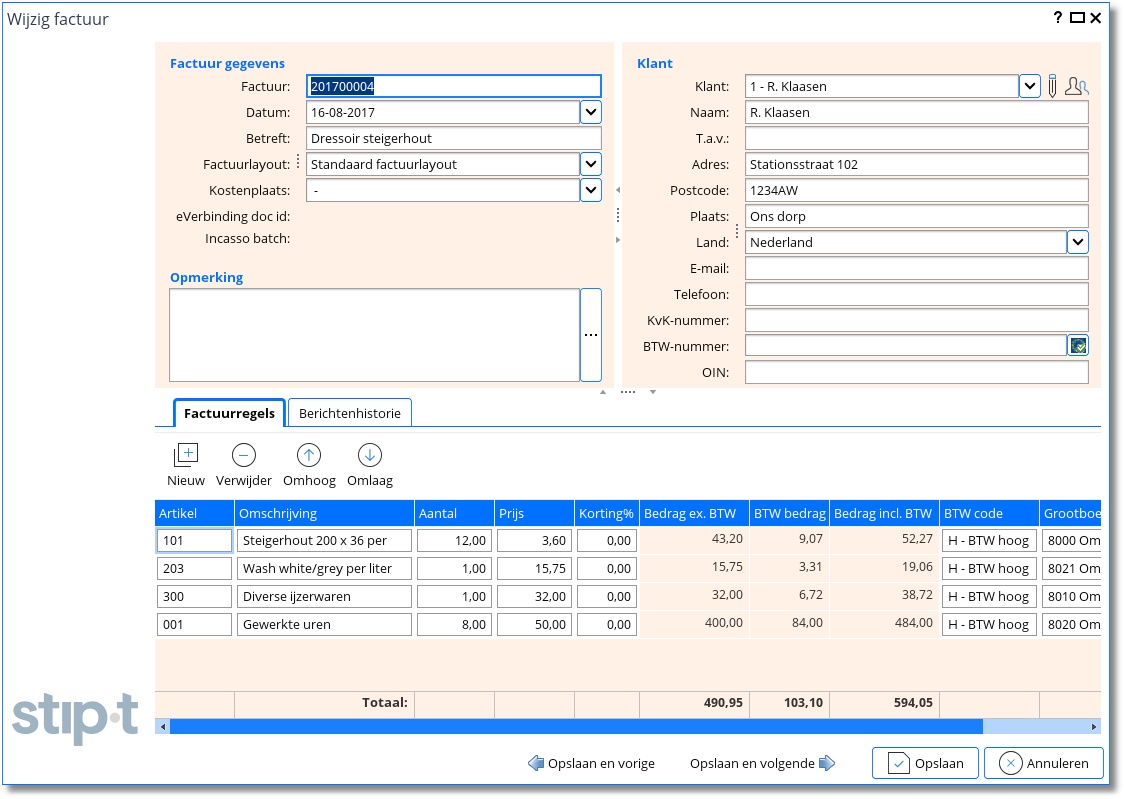Click the Betreft input field

(x=454, y=138)
